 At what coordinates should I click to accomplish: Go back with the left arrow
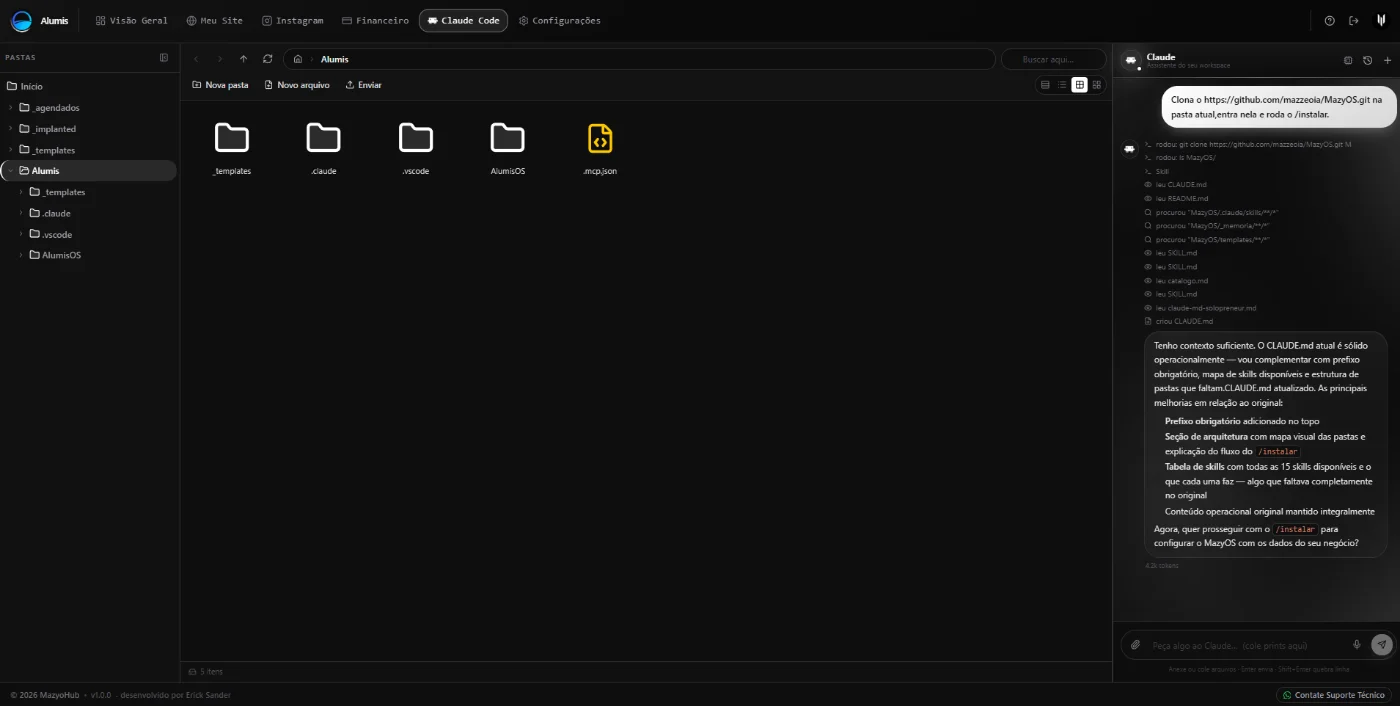196,59
